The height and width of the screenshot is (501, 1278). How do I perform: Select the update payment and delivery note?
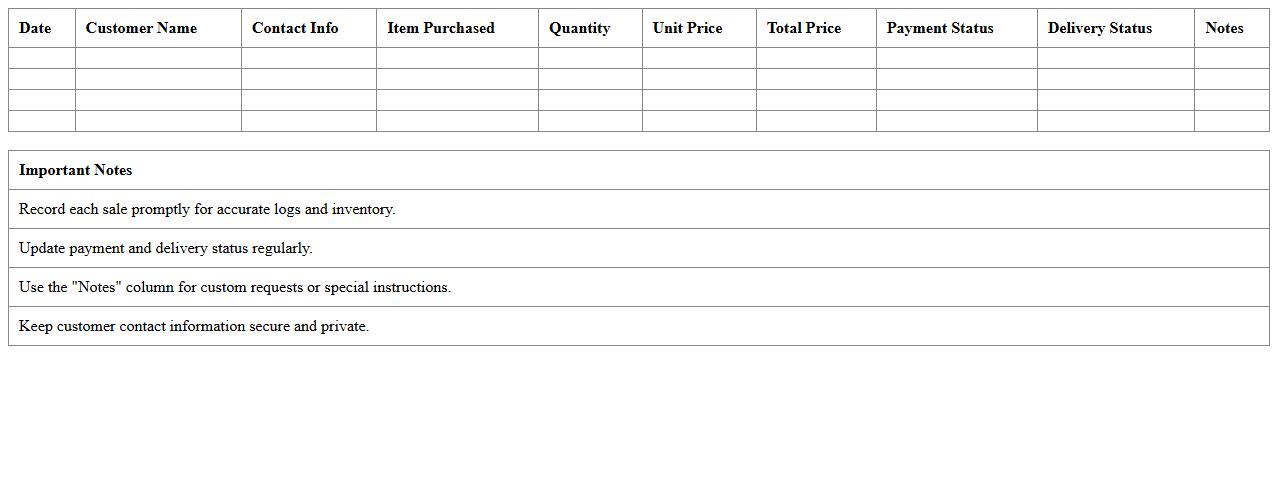coord(166,248)
